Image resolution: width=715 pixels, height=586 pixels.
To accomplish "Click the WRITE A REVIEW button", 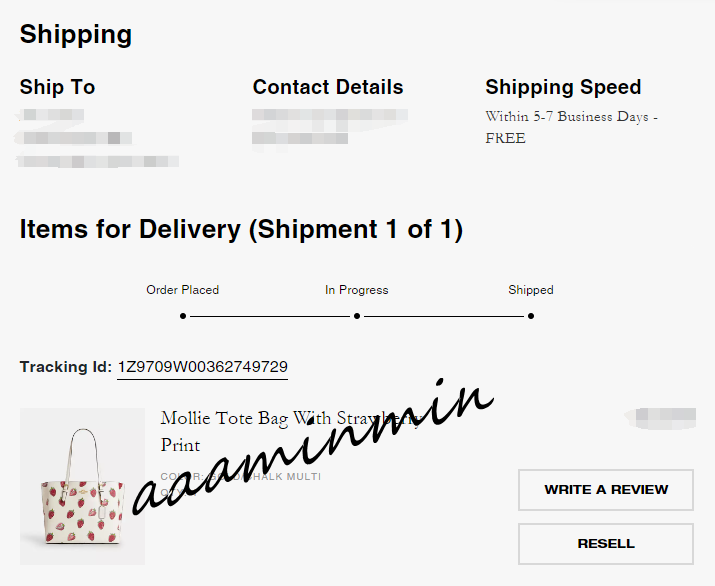I will tap(606, 489).
